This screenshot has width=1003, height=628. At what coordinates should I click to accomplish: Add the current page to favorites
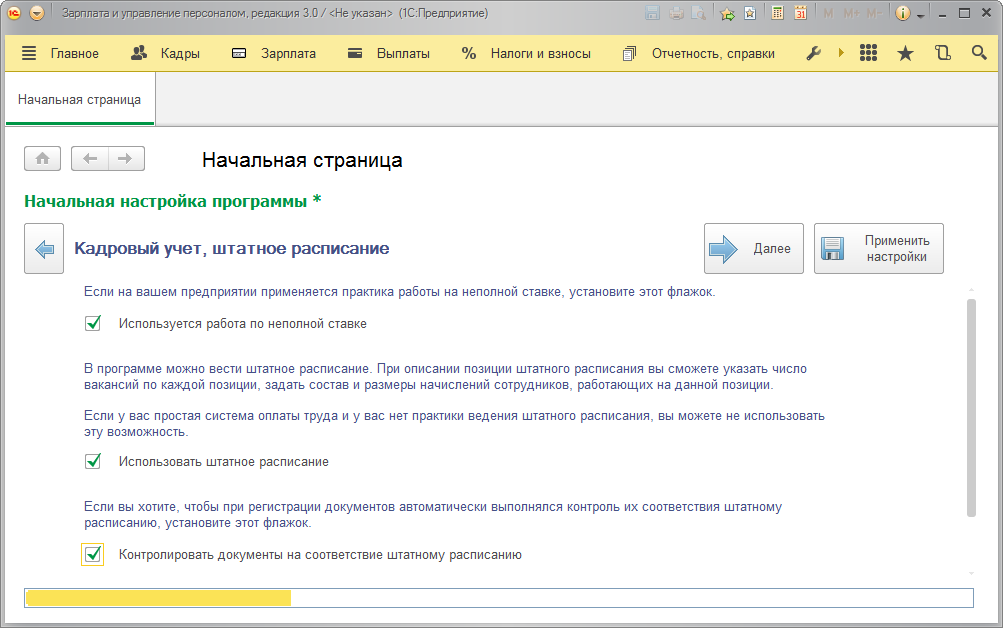727,14
